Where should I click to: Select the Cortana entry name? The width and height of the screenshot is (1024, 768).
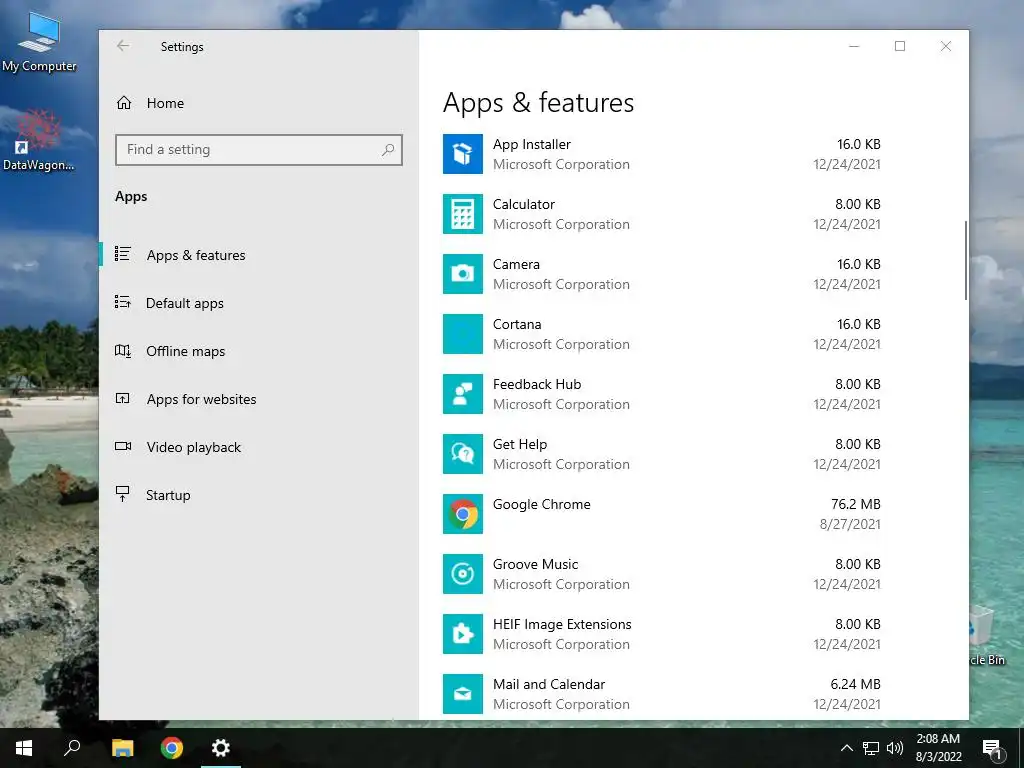pos(517,325)
